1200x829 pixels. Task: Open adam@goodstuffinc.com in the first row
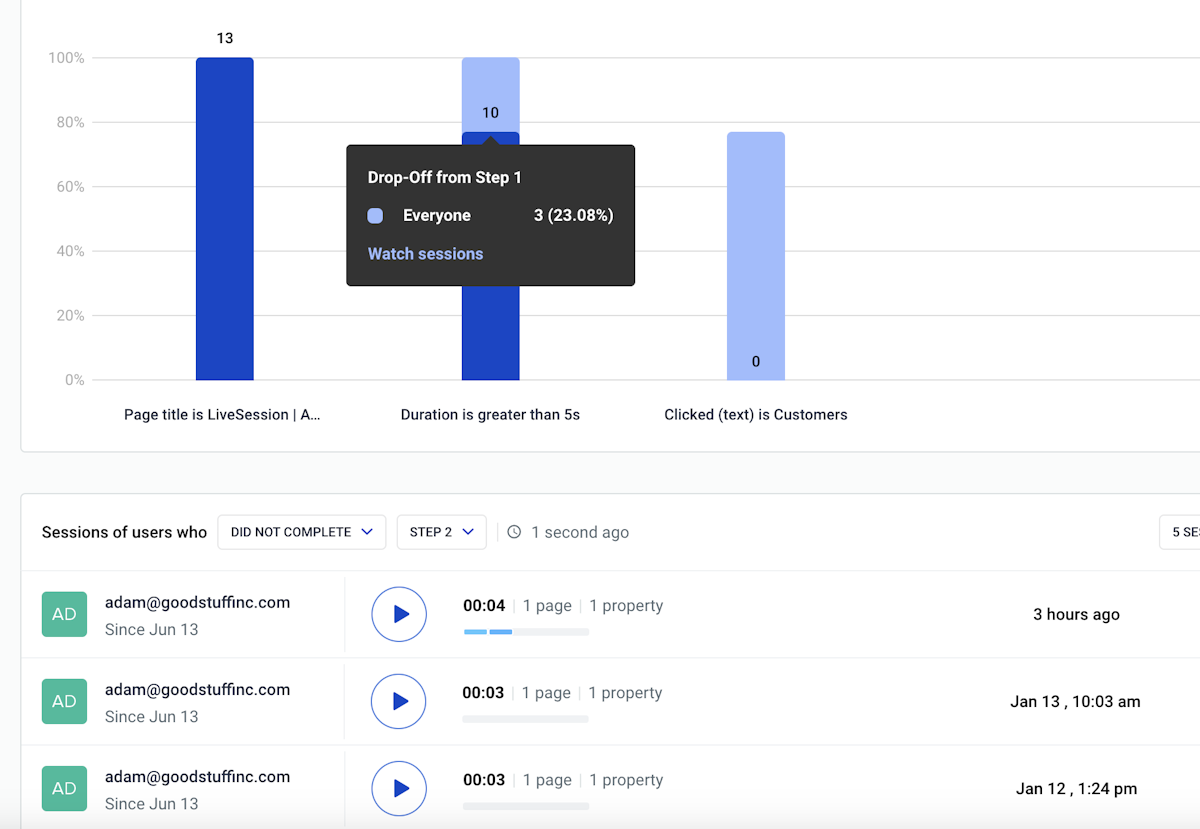(x=197, y=602)
